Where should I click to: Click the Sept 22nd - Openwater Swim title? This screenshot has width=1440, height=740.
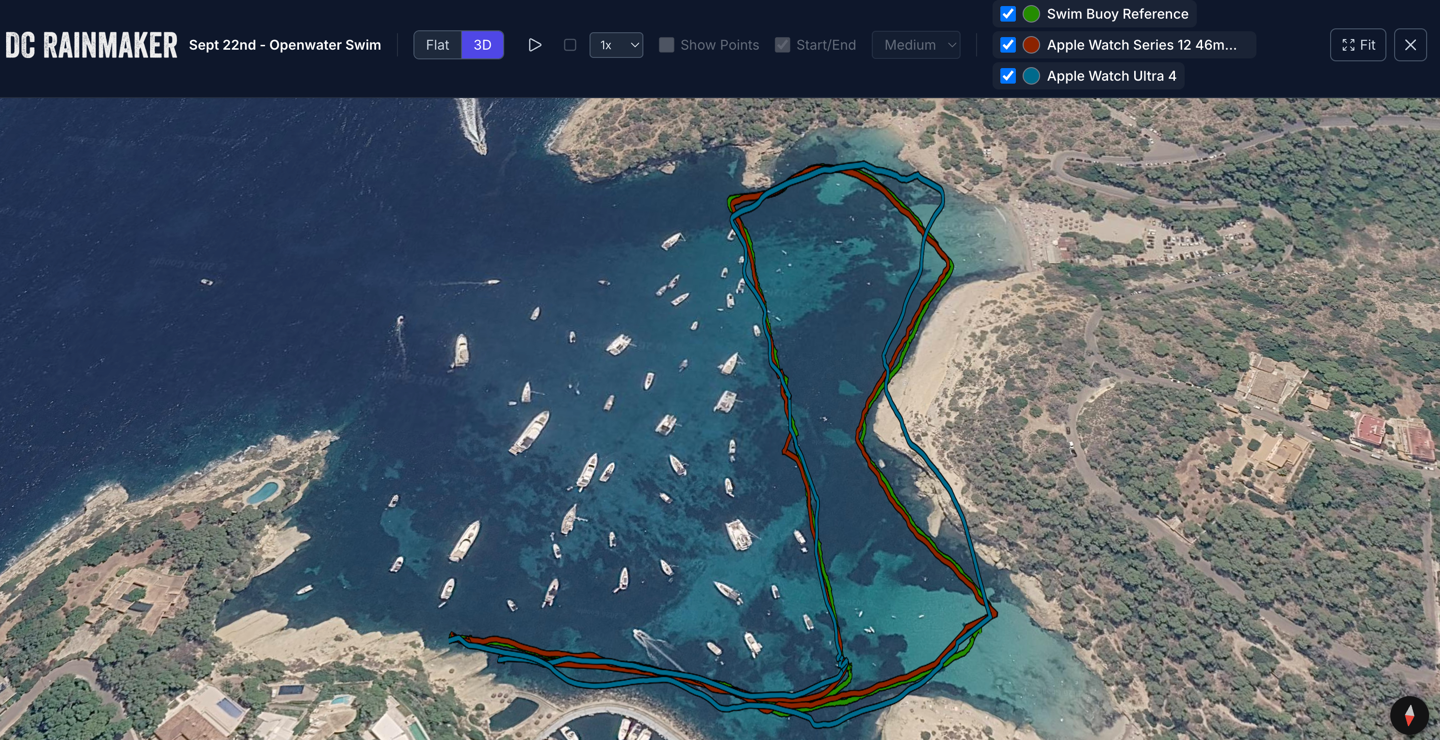[x=285, y=45]
